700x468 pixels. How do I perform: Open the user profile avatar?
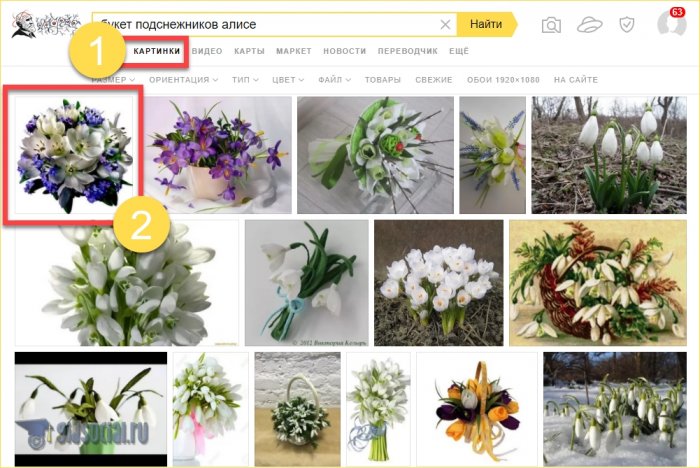tap(670, 25)
